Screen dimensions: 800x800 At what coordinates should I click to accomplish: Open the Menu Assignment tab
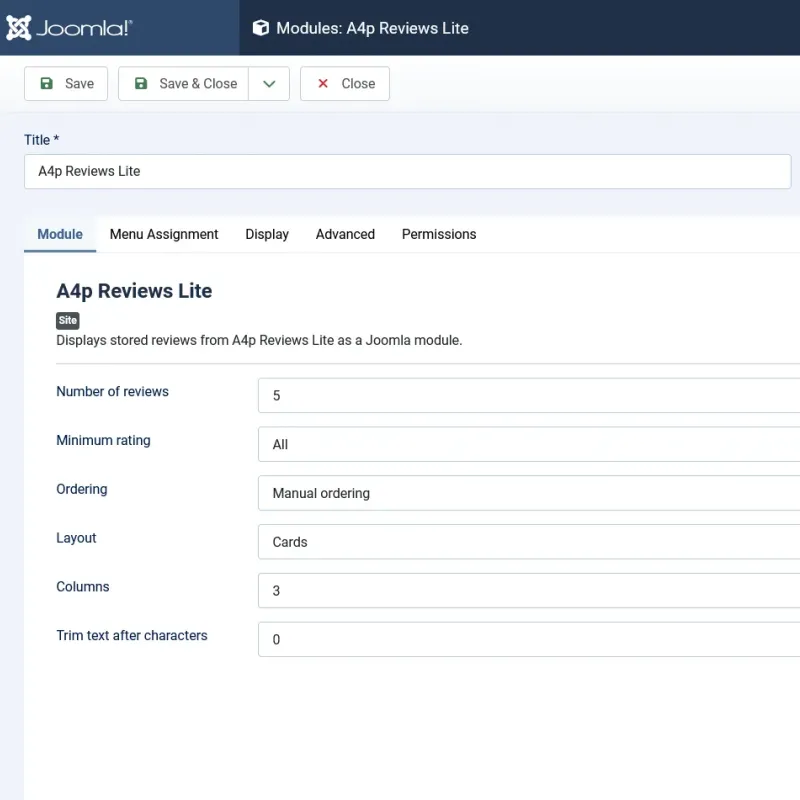coord(164,234)
